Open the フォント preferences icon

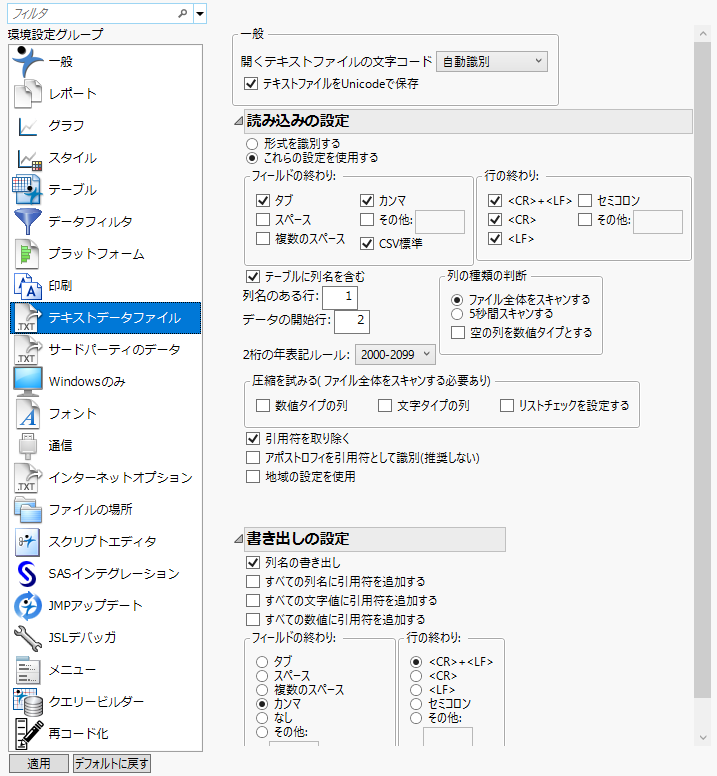[x=28, y=414]
